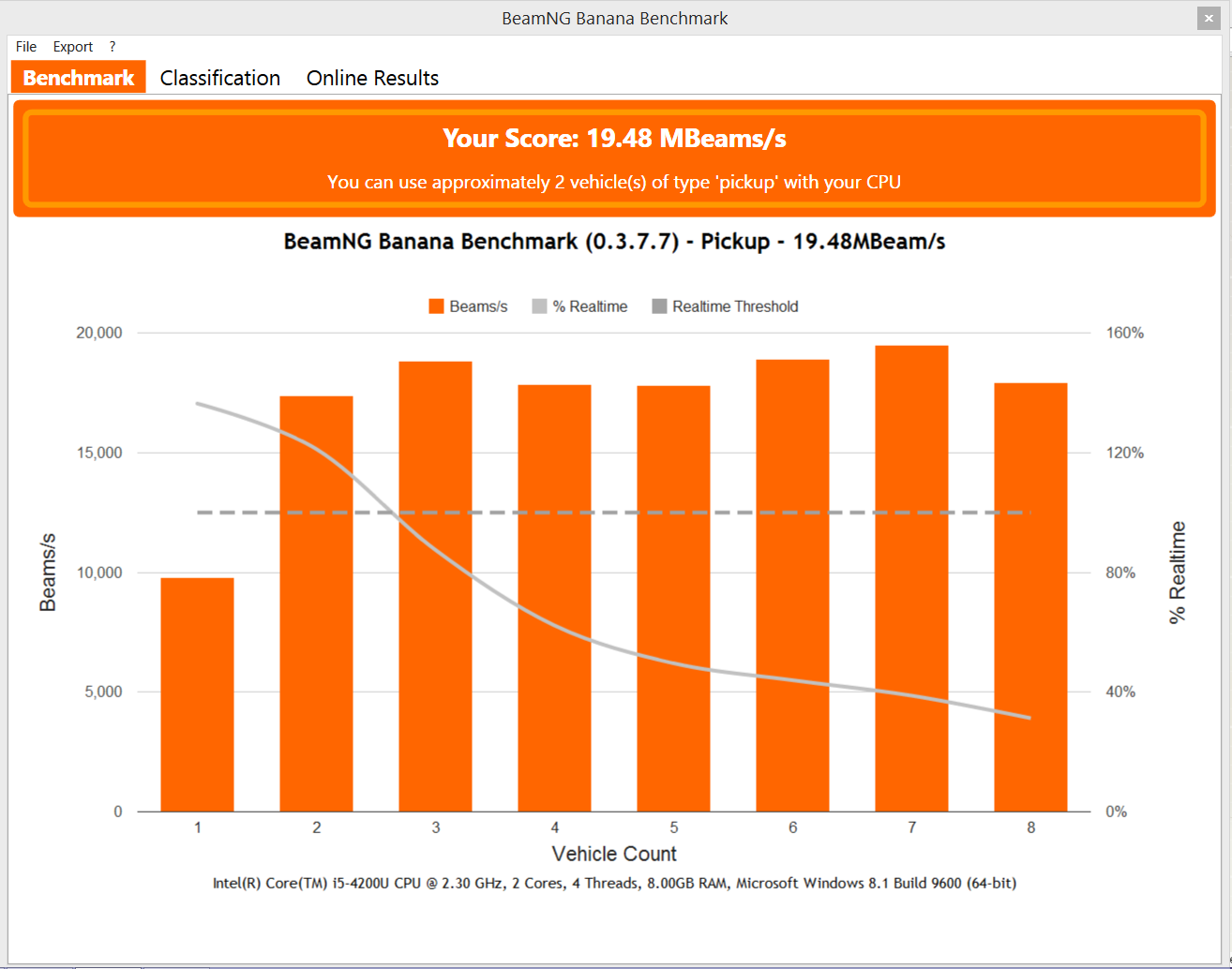
Task: Switch to the Online Results tab
Action: point(372,78)
